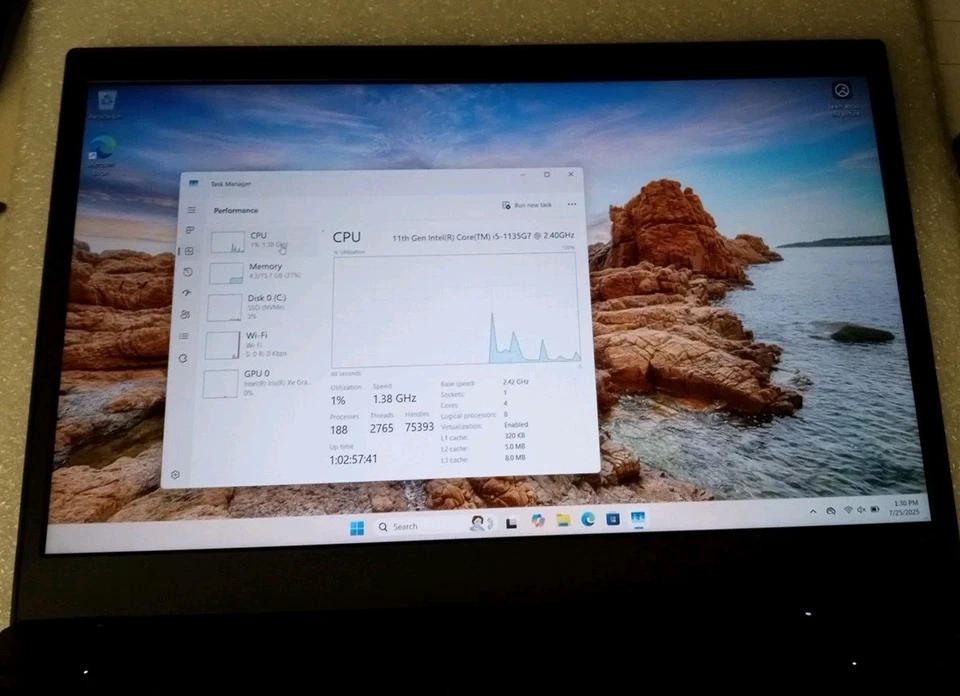960x696 pixels.
Task: Open Microsoft Edge from the taskbar
Action: (x=588, y=520)
